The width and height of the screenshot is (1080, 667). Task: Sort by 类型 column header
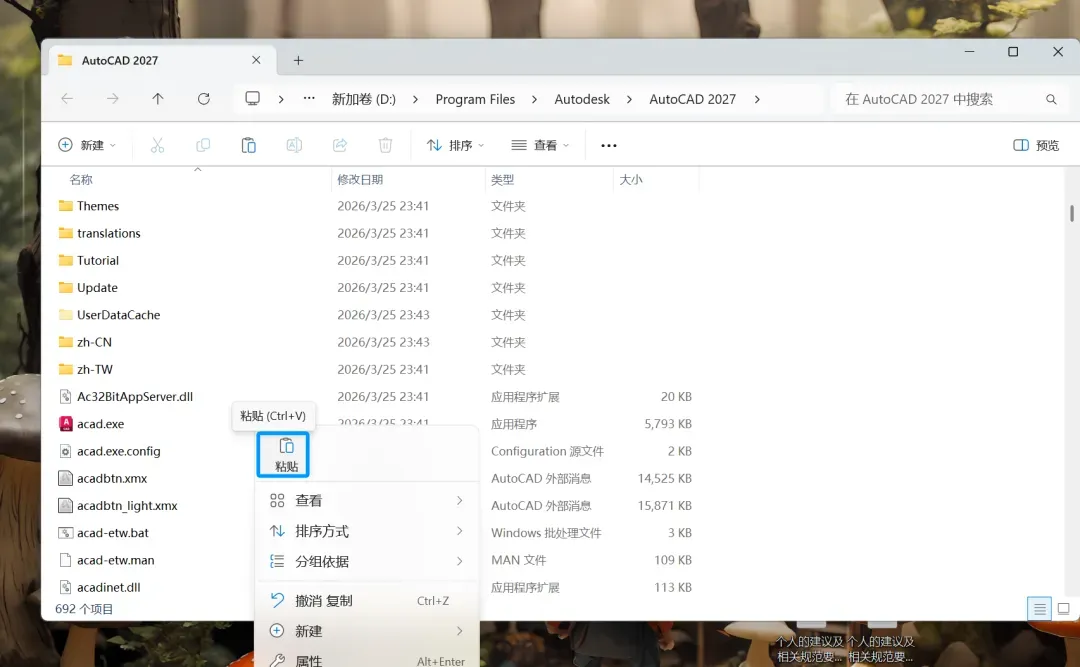pos(503,180)
